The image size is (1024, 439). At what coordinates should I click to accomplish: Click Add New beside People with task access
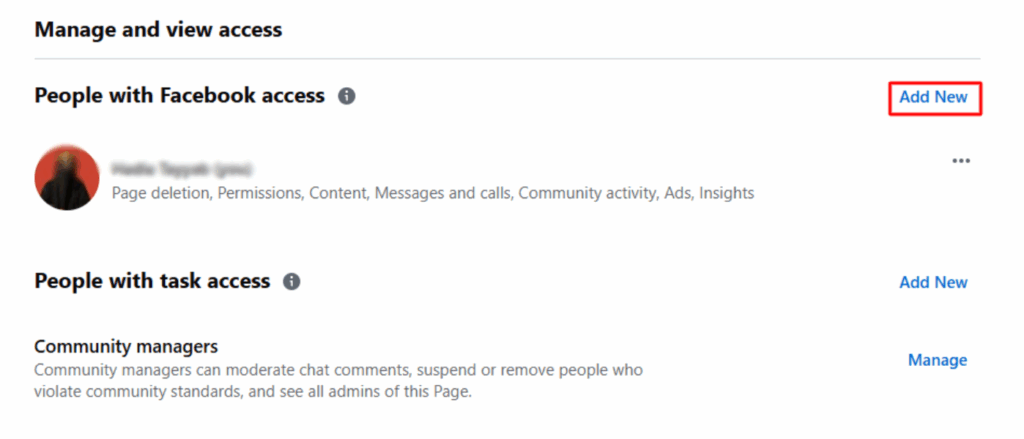tap(933, 282)
